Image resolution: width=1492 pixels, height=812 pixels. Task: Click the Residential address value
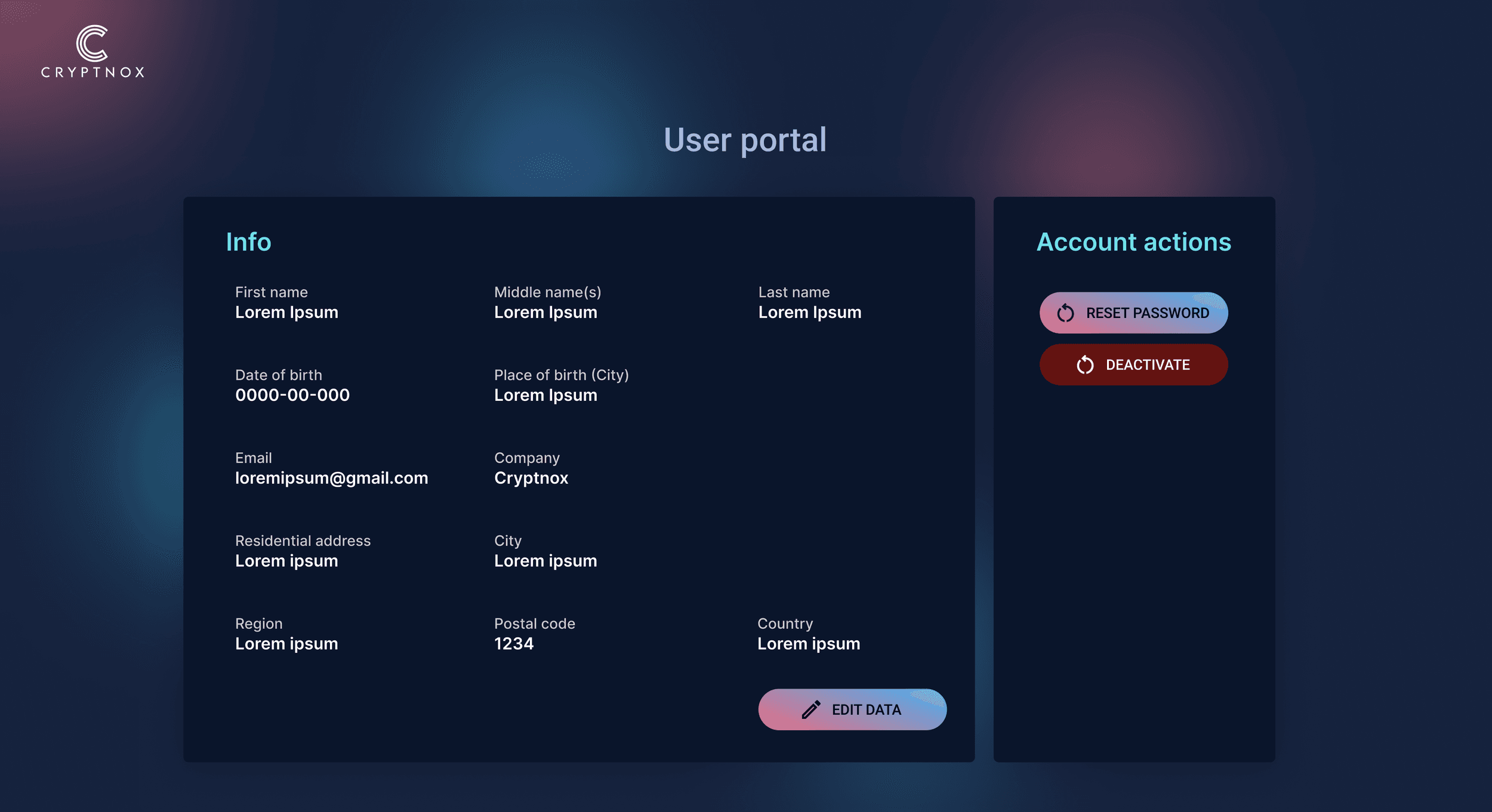coord(286,561)
